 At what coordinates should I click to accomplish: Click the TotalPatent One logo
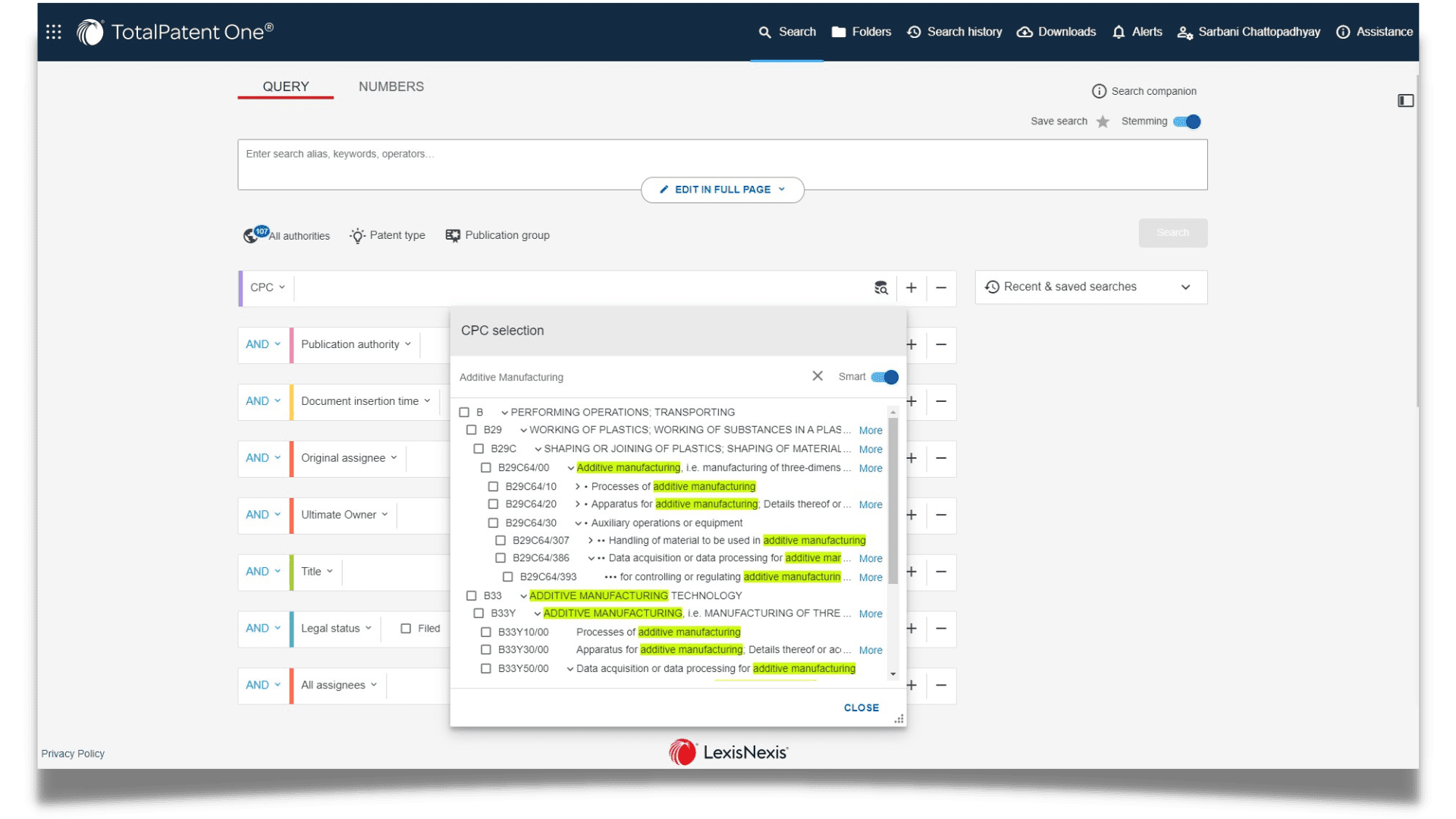(x=175, y=32)
